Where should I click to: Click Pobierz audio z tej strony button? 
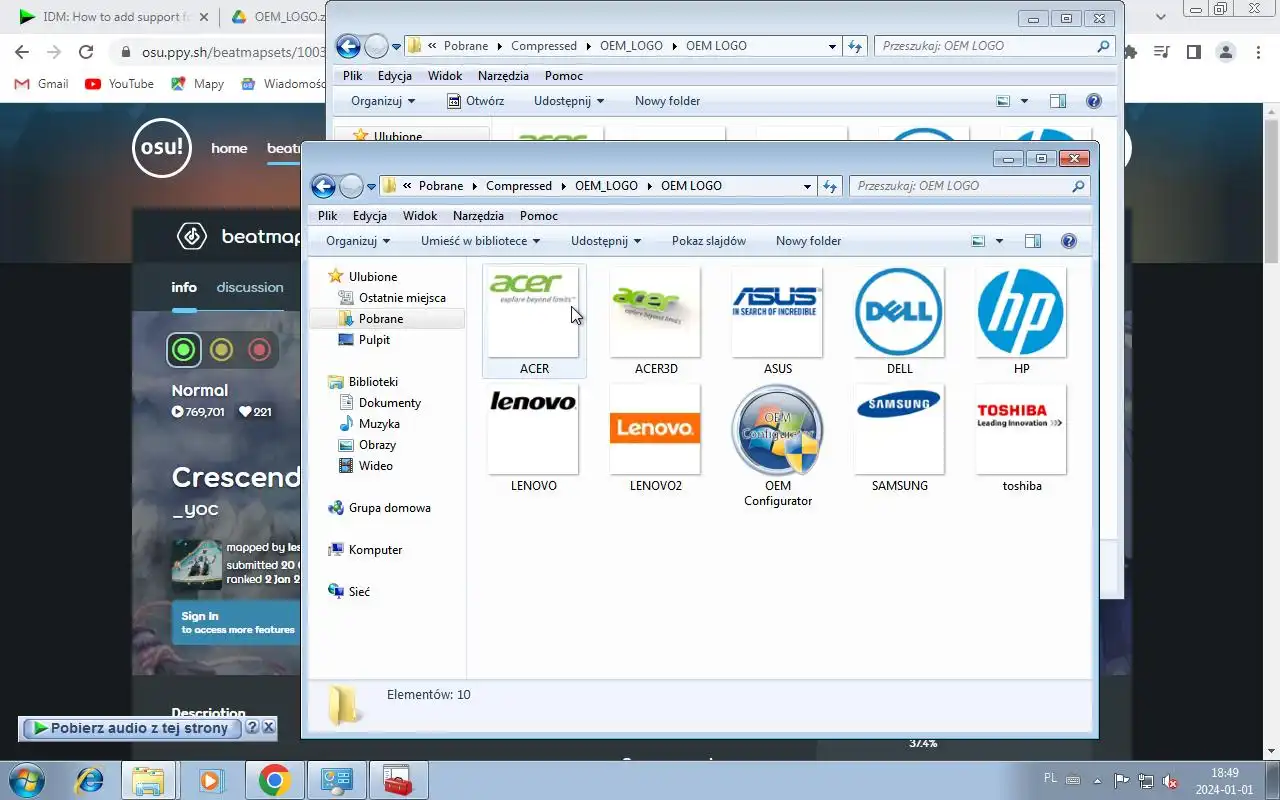[x=131, y=728]
